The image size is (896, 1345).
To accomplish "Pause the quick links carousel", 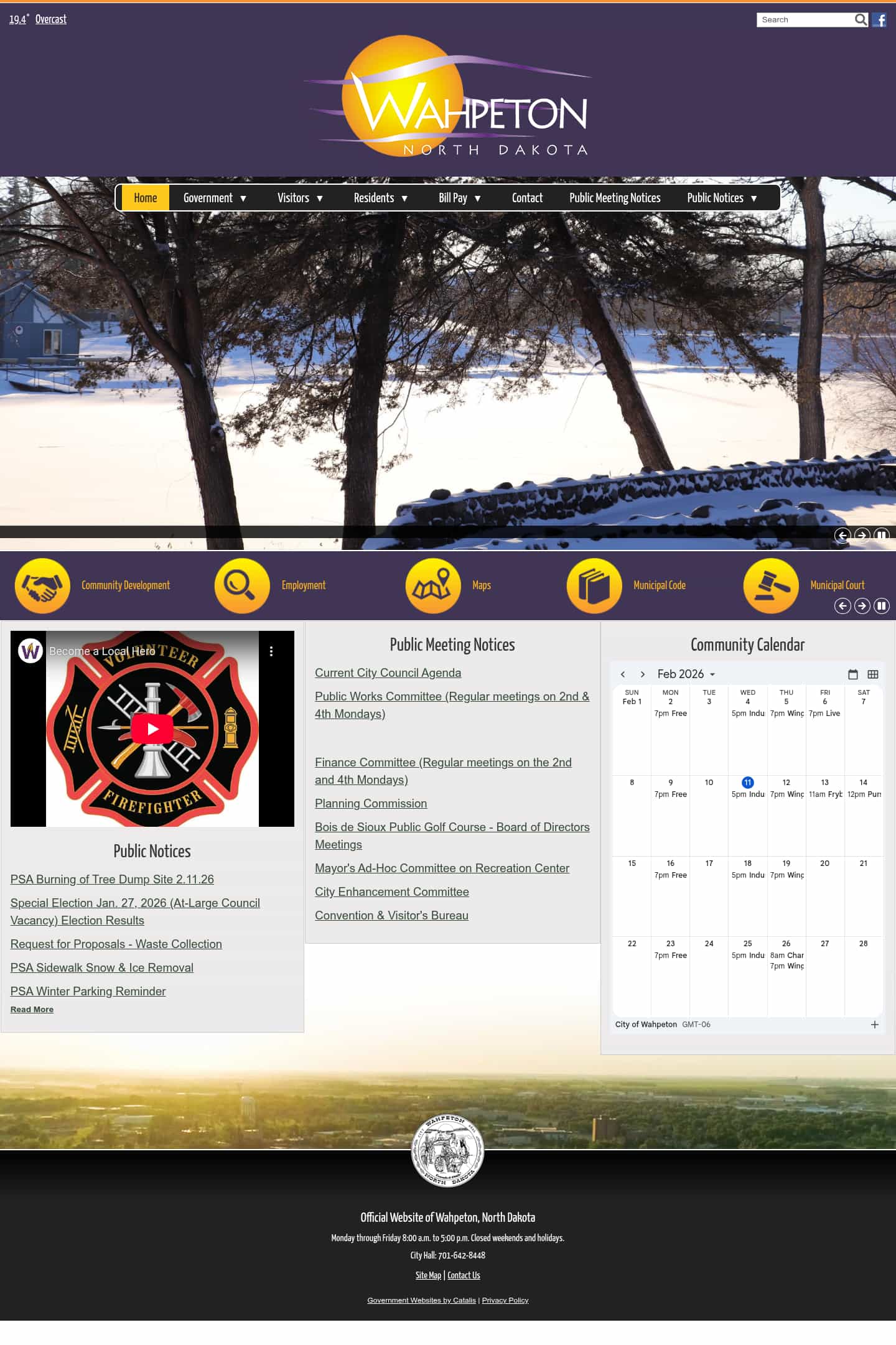I will click(882, 606).
